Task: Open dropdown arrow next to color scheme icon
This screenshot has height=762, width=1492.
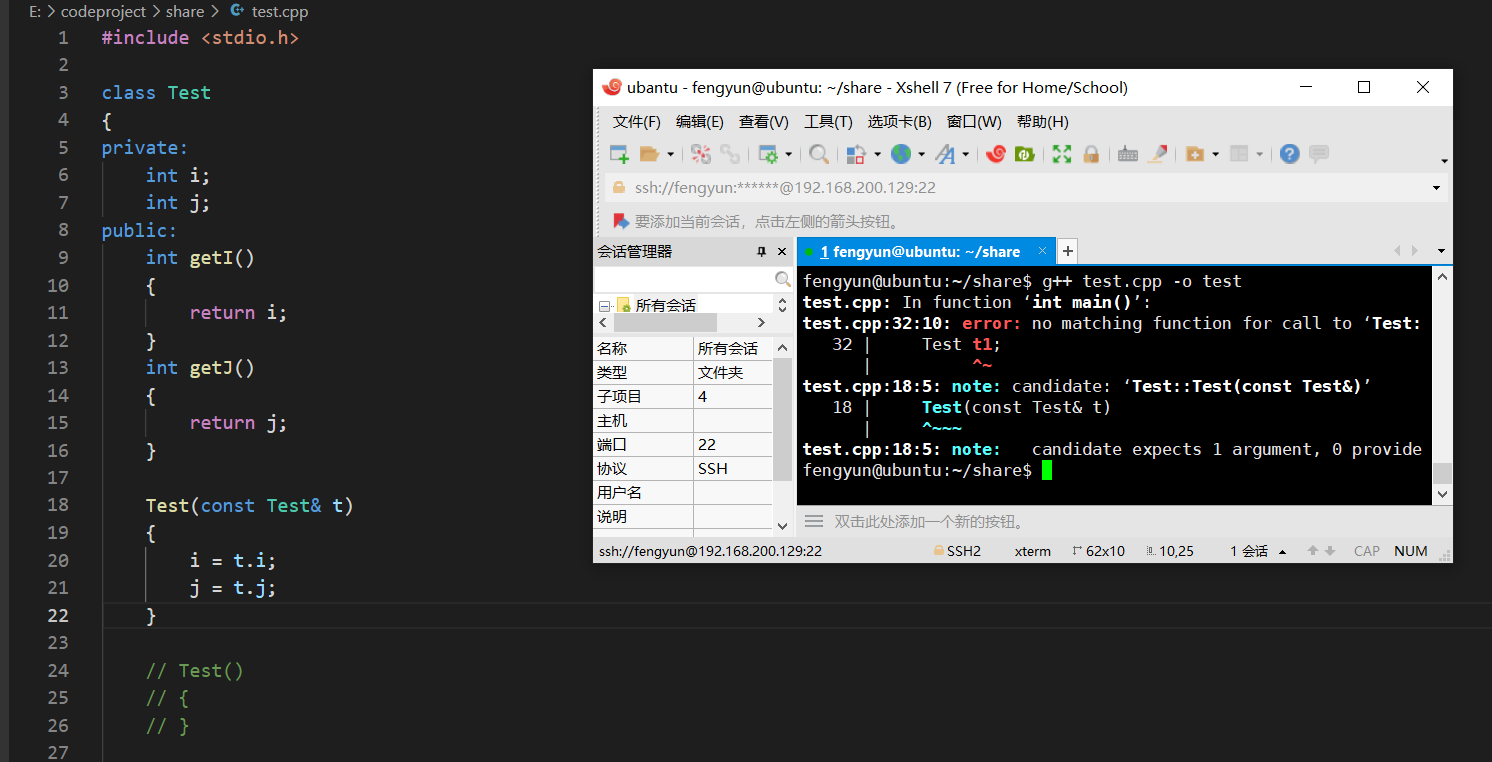Action: 877,154
